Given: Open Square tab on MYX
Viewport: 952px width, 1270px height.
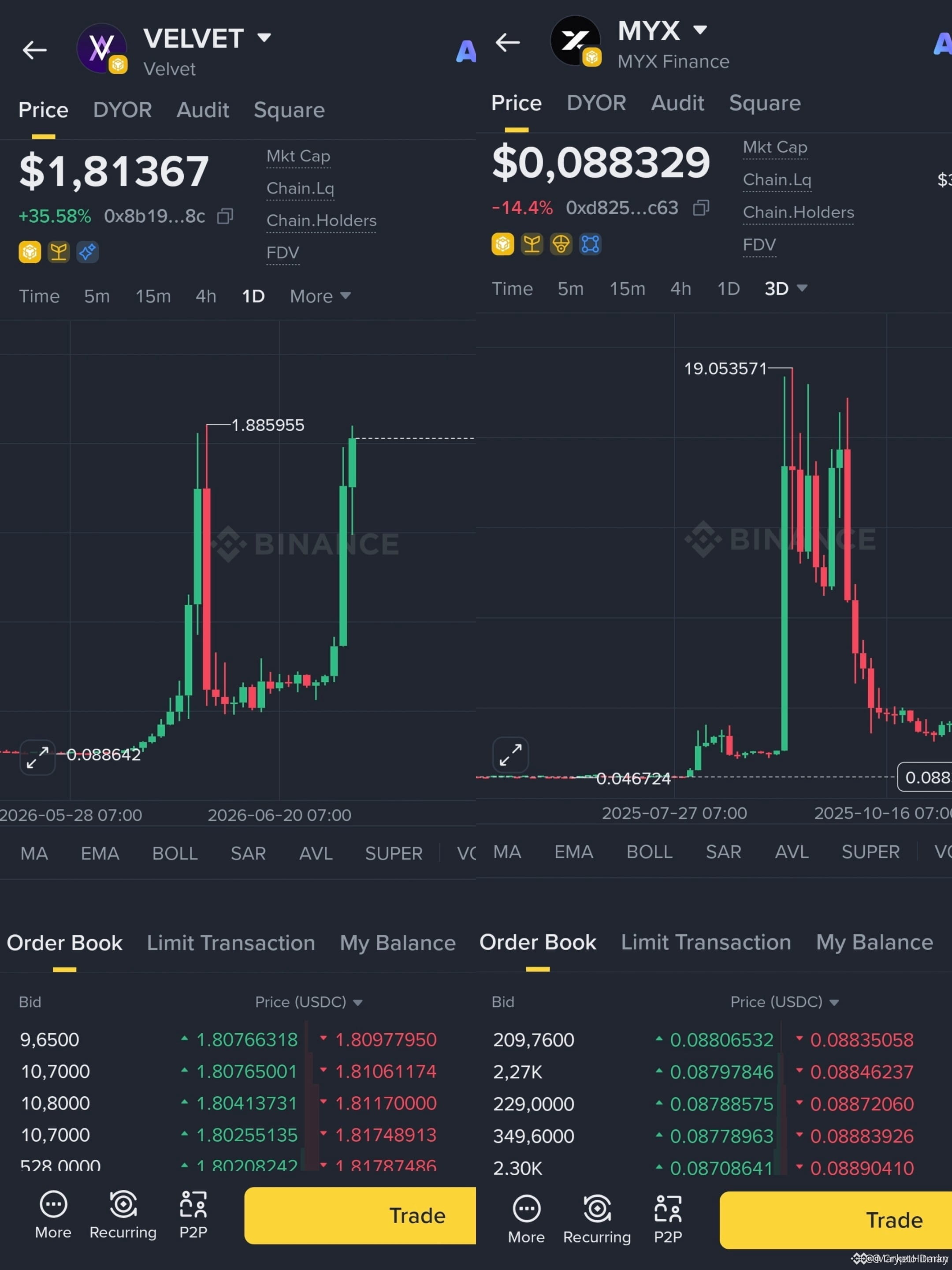Looking at the screenshot, I should 764,103.
